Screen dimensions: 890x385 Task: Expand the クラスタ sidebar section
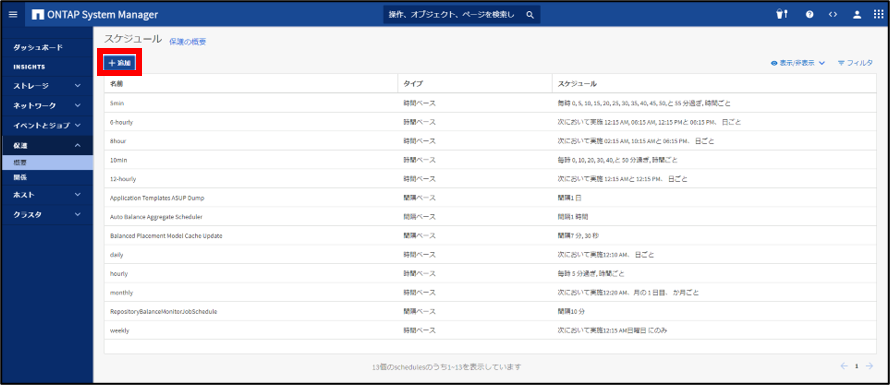tap(47, 215)
